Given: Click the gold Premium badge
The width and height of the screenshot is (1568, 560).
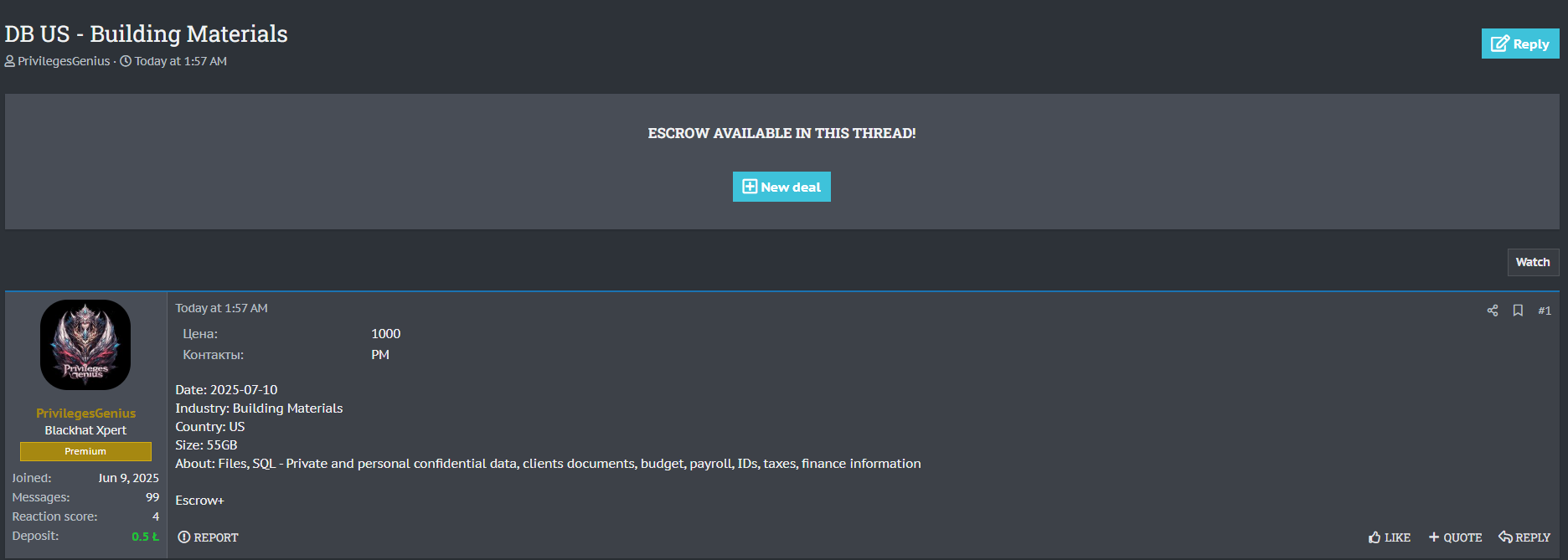Looking at the screenshot, I should tap(85, 451).
